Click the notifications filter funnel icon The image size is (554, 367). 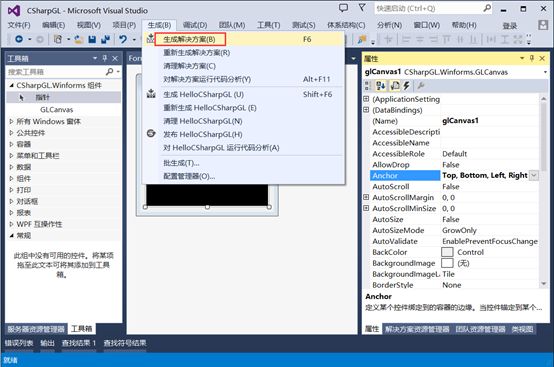[x=362, y=7]
